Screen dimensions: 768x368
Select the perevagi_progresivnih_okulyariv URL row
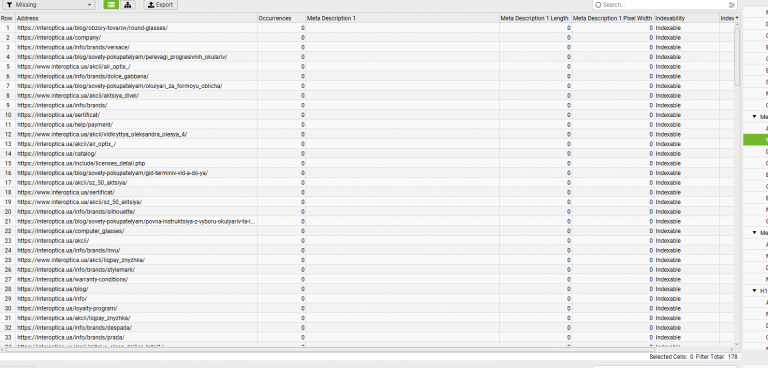(122, 57)
